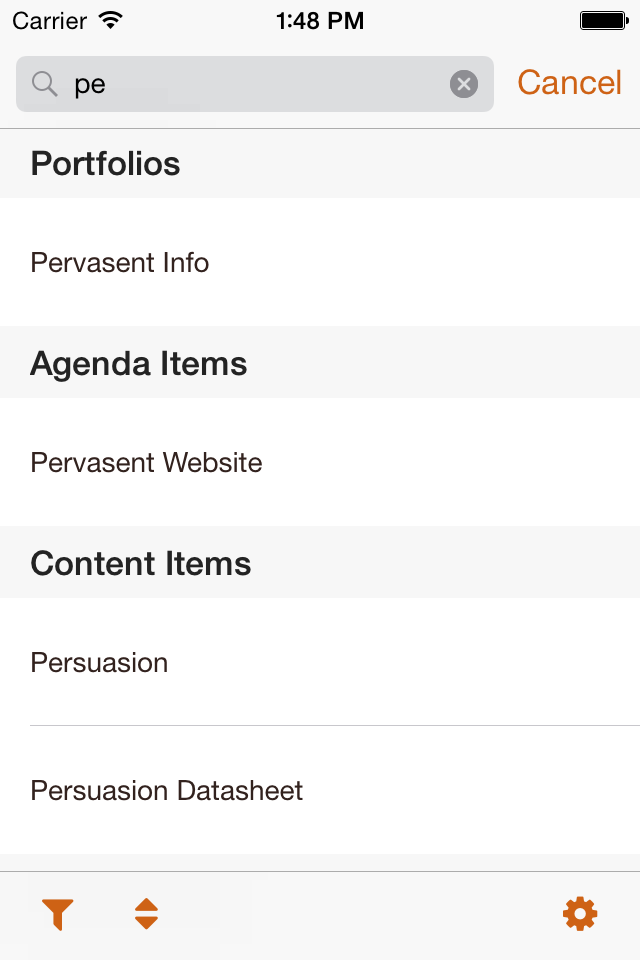Open the Pervasent Info portfolio

click(320, 262)
